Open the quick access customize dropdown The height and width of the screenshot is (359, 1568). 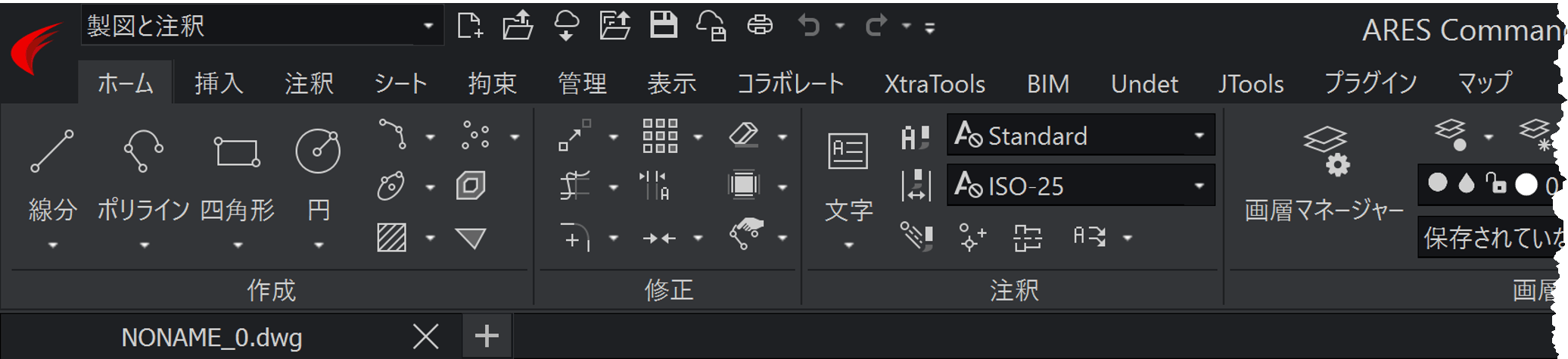[x=929, y=28]
